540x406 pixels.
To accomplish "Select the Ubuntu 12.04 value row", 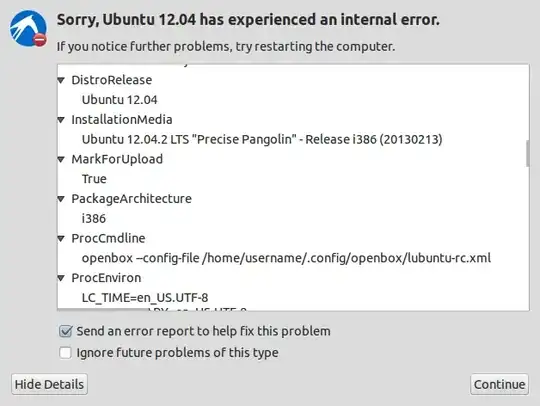I will (293, 100).
